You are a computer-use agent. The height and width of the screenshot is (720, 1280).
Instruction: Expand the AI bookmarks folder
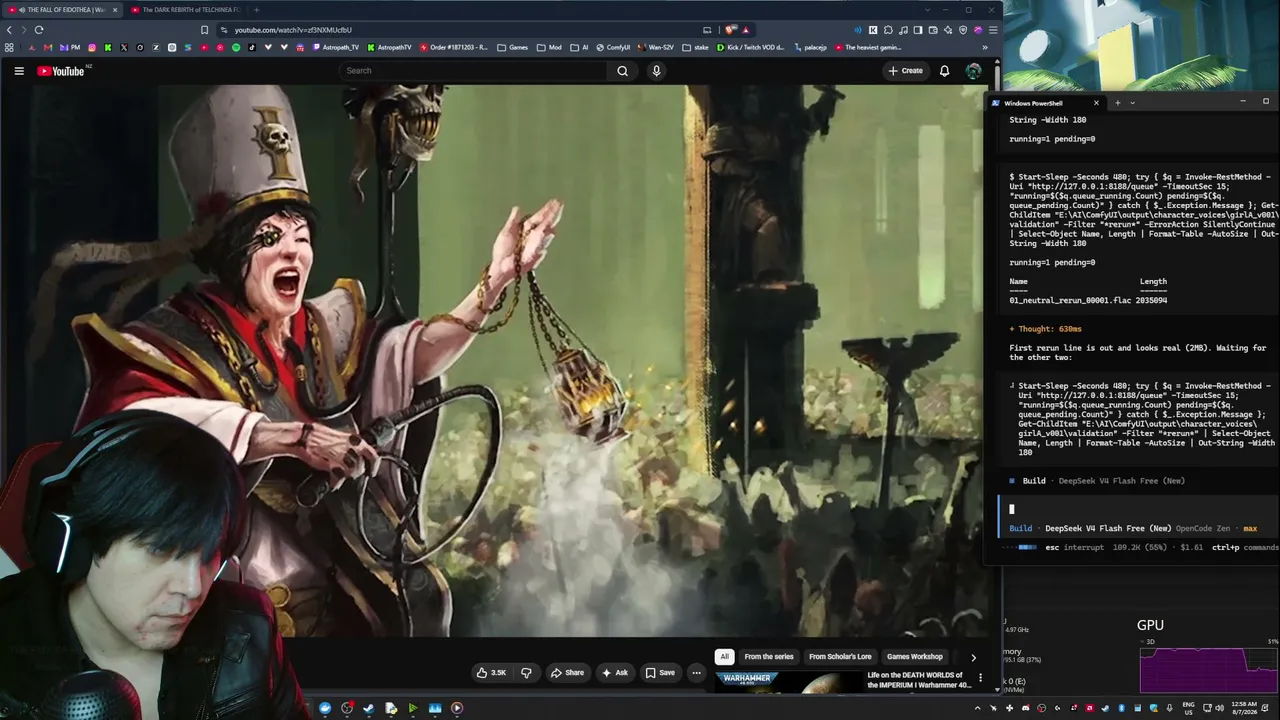point(579,47)
